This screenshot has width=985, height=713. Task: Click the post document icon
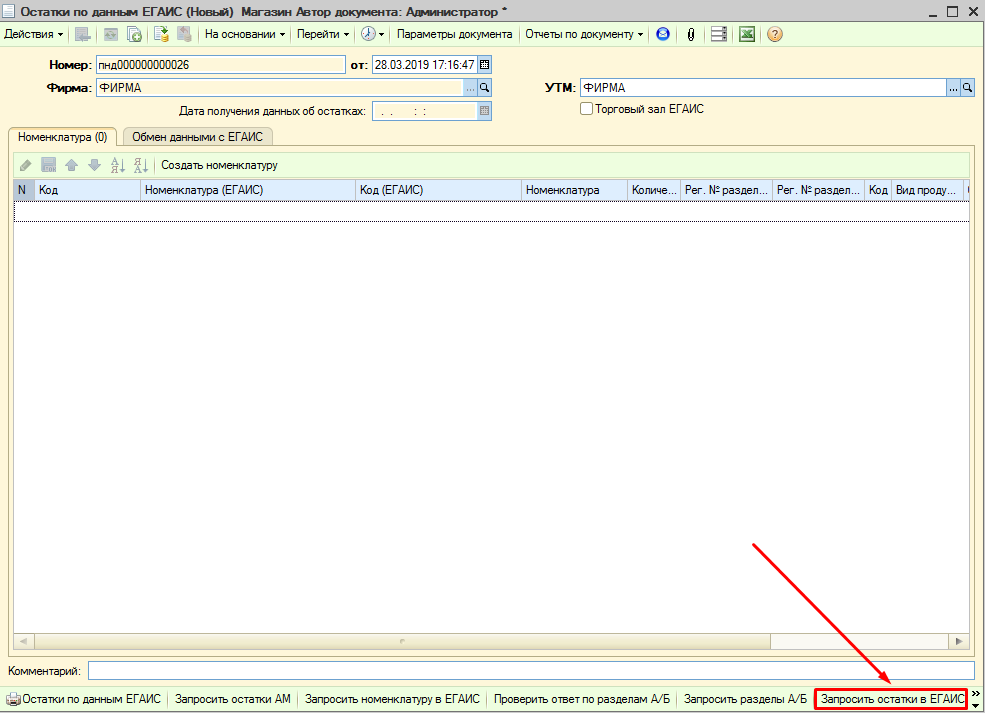pos(161,35)
